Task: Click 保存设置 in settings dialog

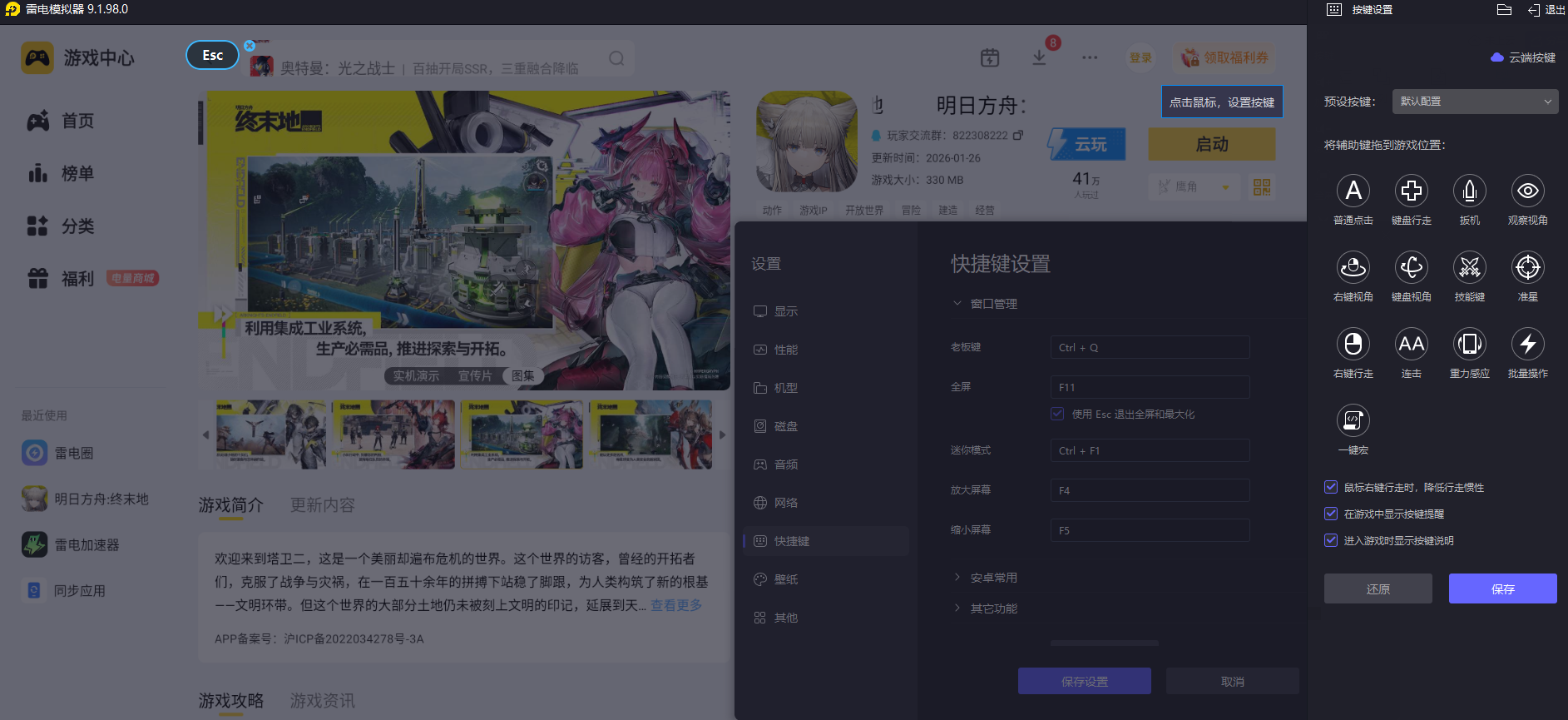Action: [1085, 681]
